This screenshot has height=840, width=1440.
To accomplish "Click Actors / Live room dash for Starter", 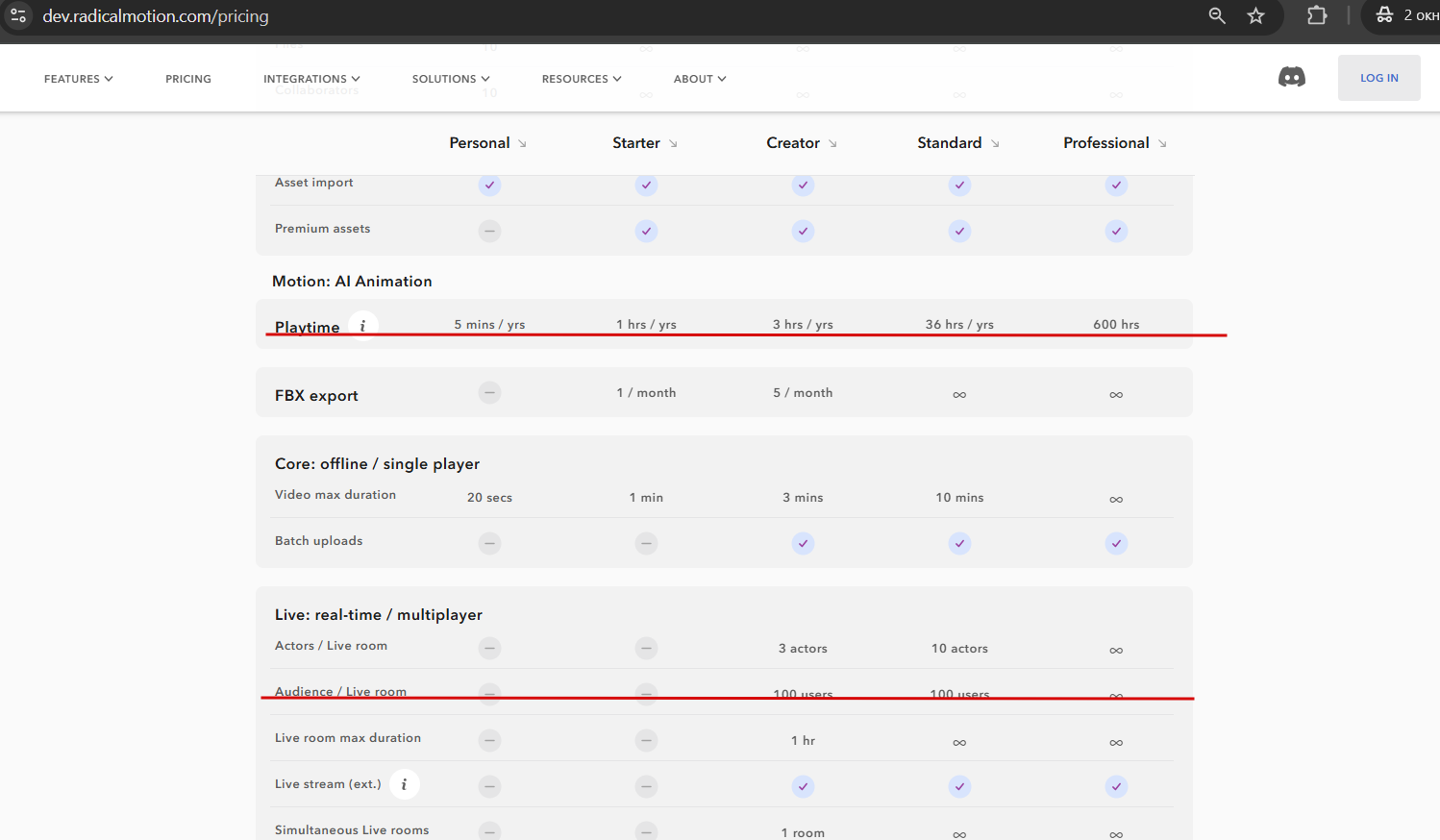I will (647, 648).
